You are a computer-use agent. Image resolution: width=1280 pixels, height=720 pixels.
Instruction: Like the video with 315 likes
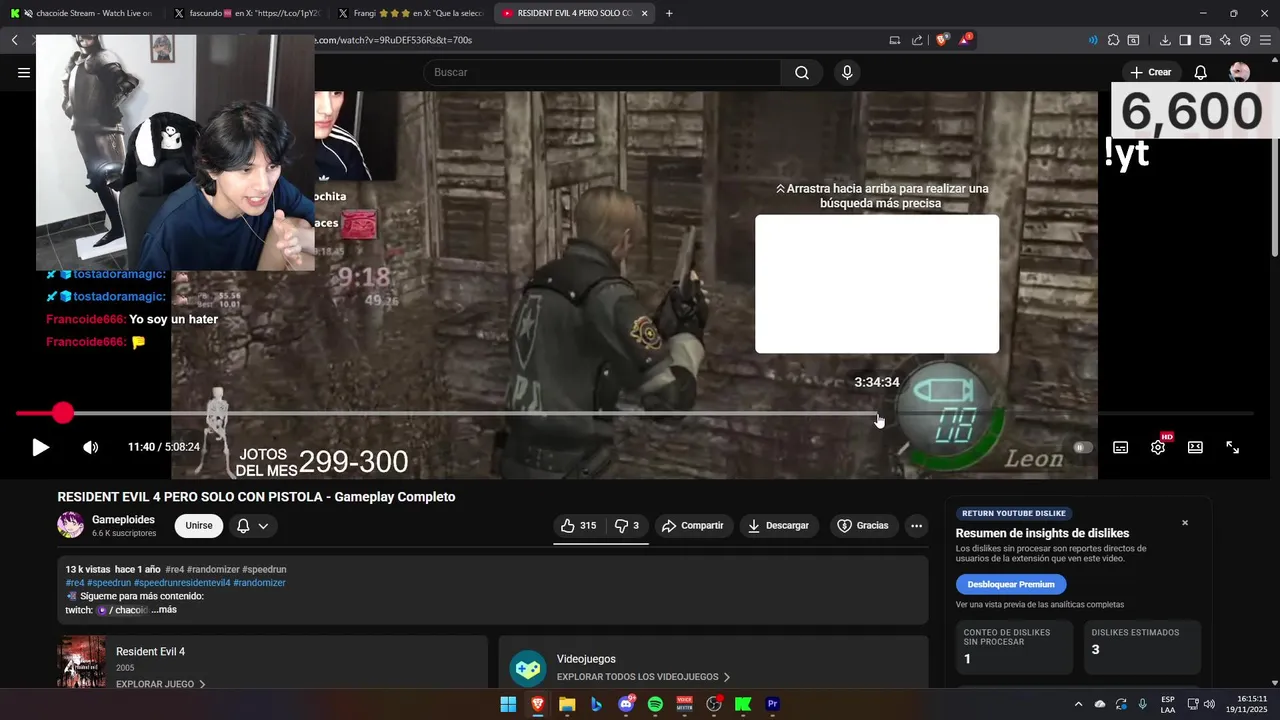point(578,525)
